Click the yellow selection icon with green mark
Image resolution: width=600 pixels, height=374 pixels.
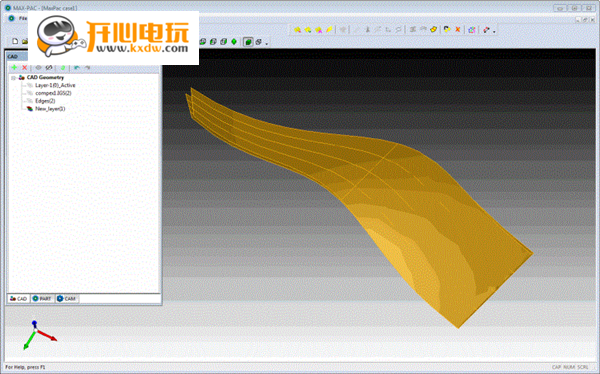pos(308,29)
